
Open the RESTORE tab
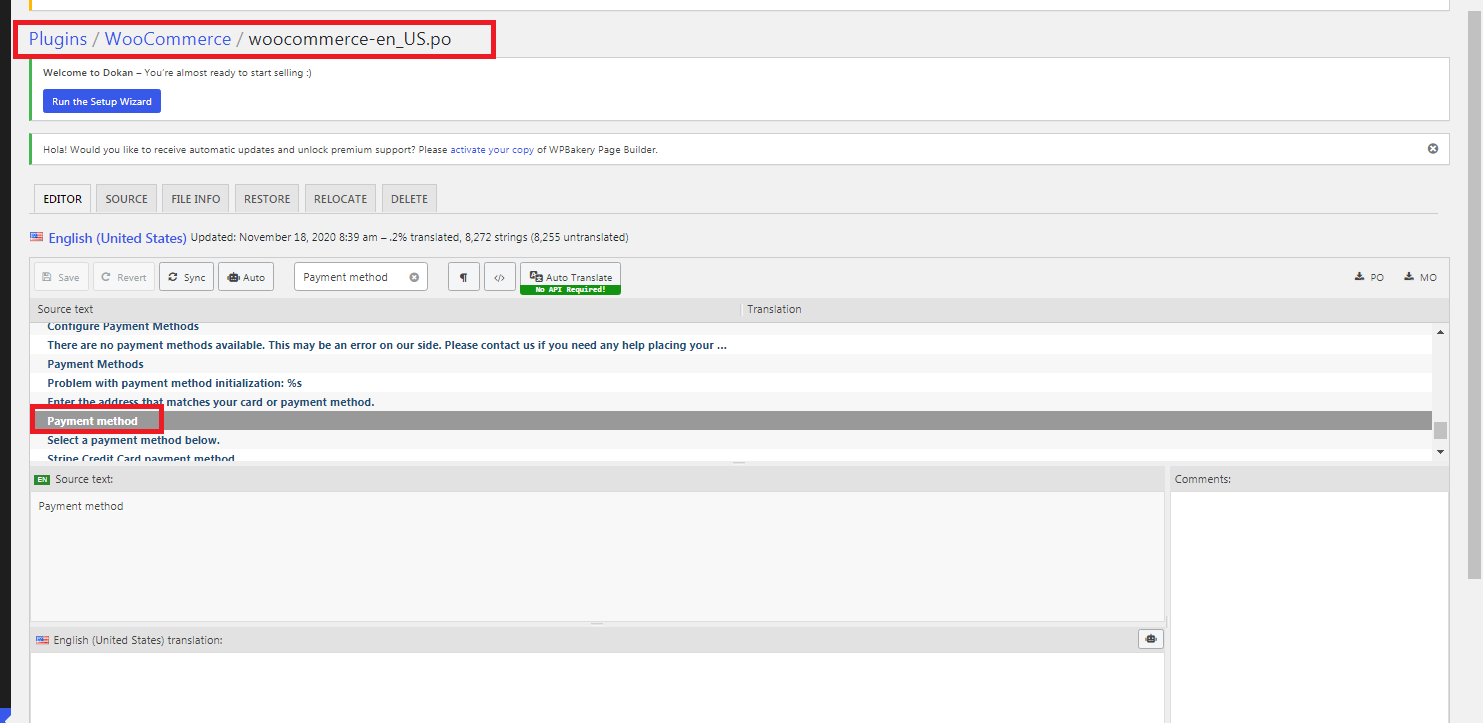[x=267, y=198]
